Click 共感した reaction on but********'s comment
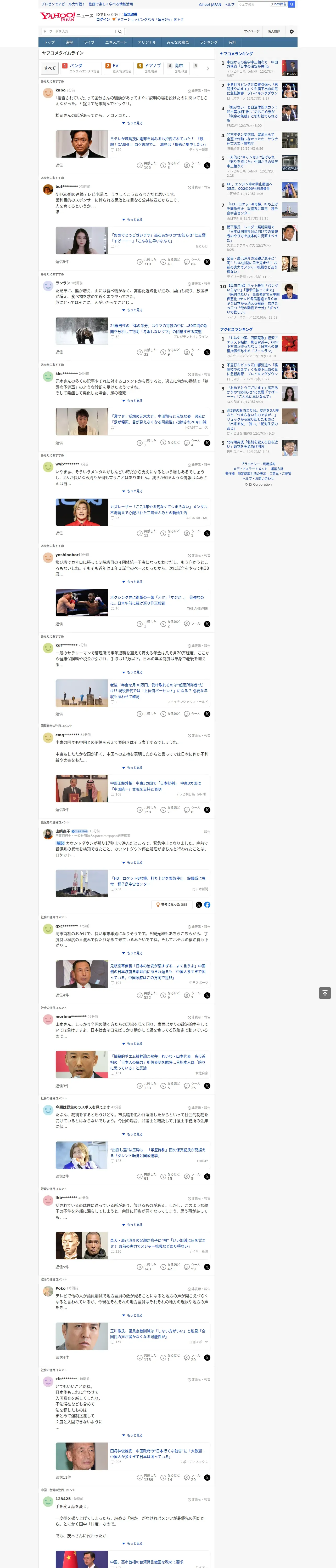336x1568 pixels. tap(147, 262)
